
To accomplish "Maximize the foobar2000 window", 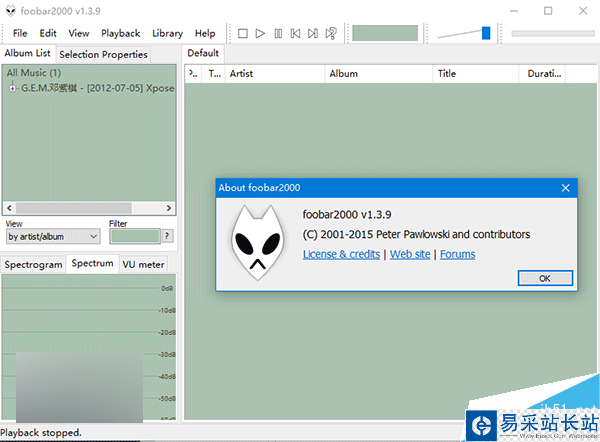I will pyautogui.click(x=548, y=11).
